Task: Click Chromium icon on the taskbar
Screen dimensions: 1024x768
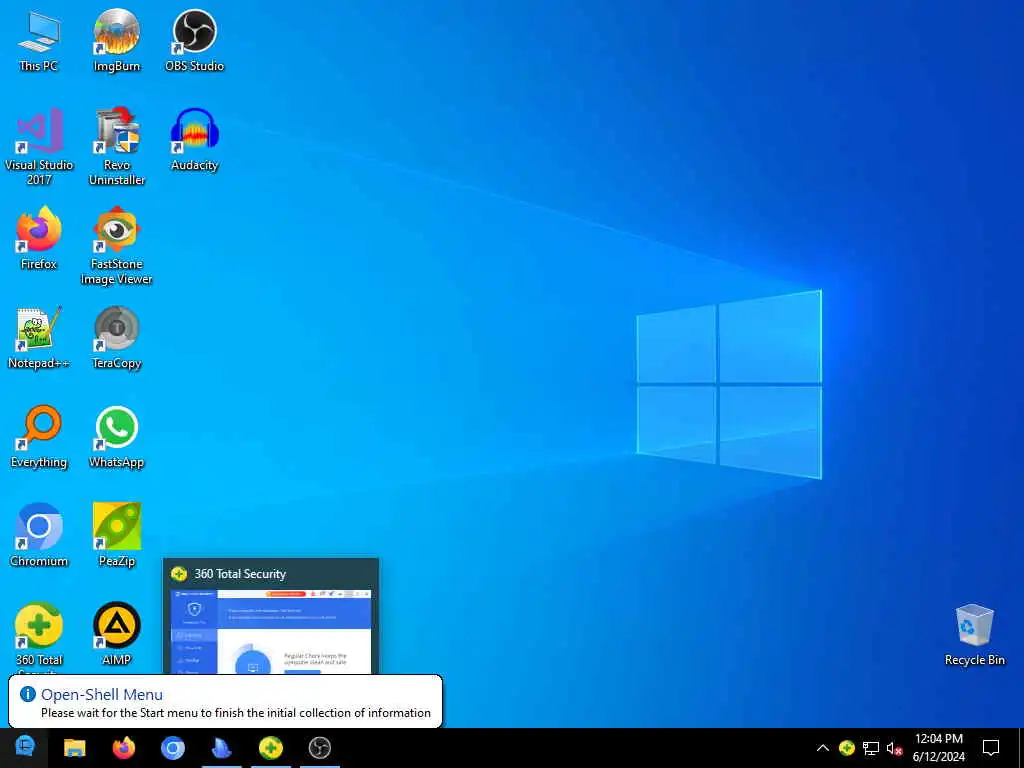Action: [x=172, y=748]
